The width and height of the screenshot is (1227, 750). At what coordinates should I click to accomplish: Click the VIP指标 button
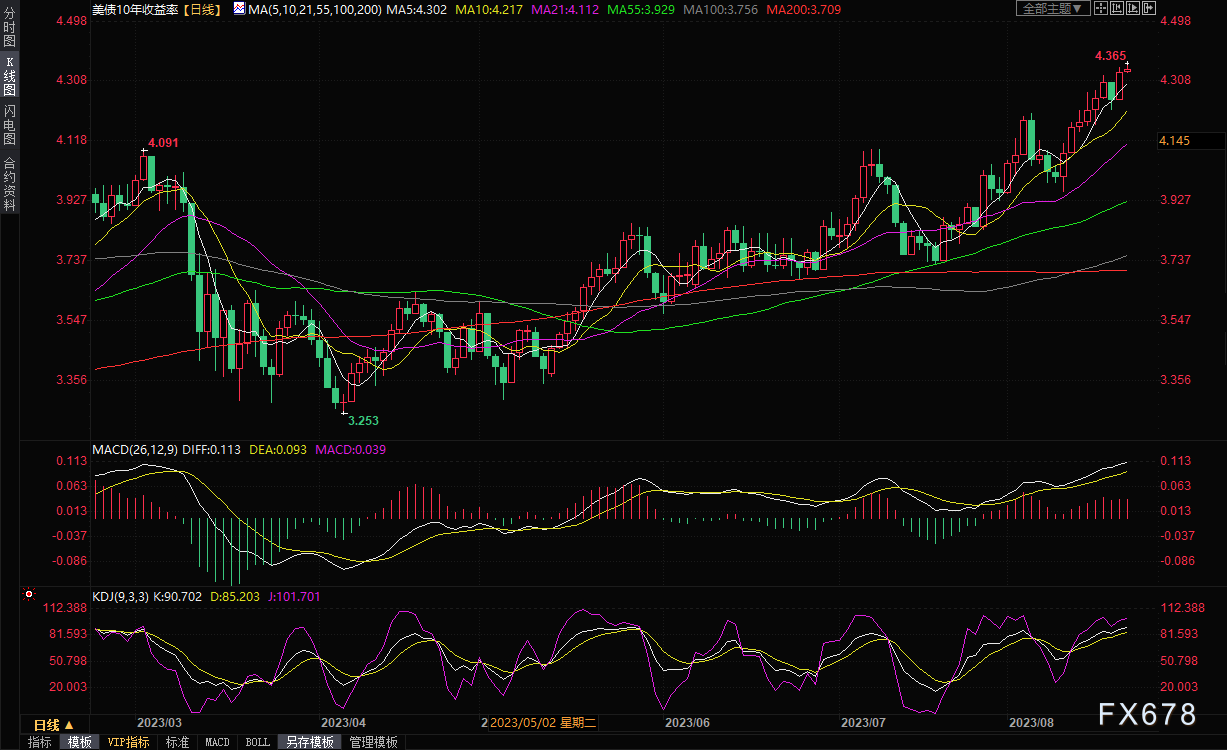[x=128, y=742]
